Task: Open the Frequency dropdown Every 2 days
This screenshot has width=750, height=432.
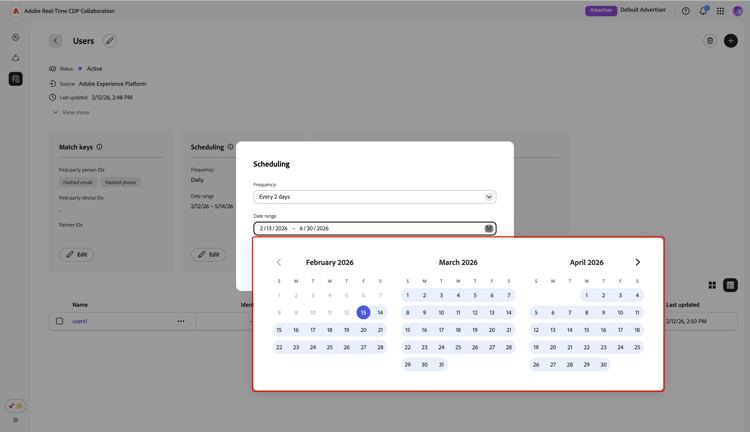Action: pos(375,197)
